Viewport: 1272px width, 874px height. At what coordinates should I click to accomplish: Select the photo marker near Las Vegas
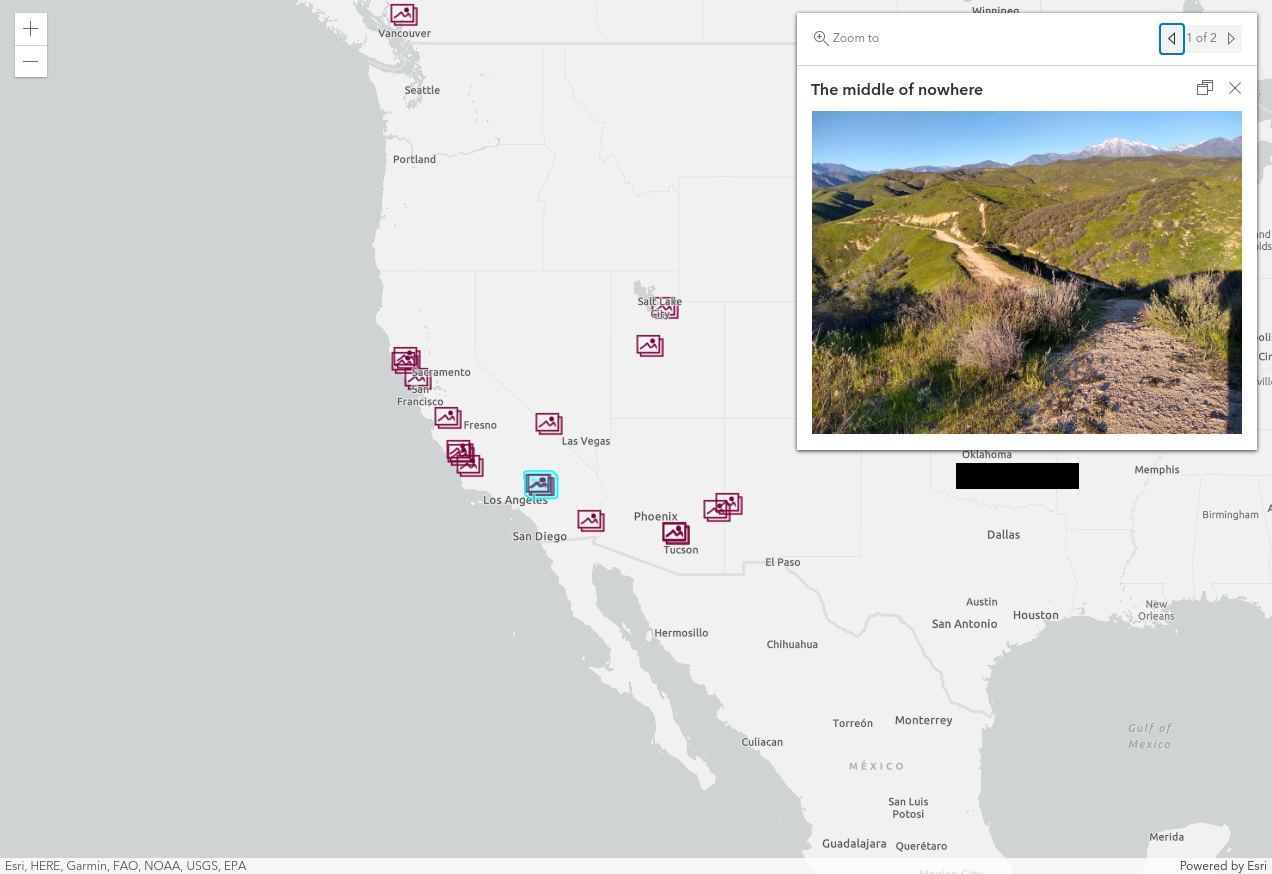pos(549,424)
